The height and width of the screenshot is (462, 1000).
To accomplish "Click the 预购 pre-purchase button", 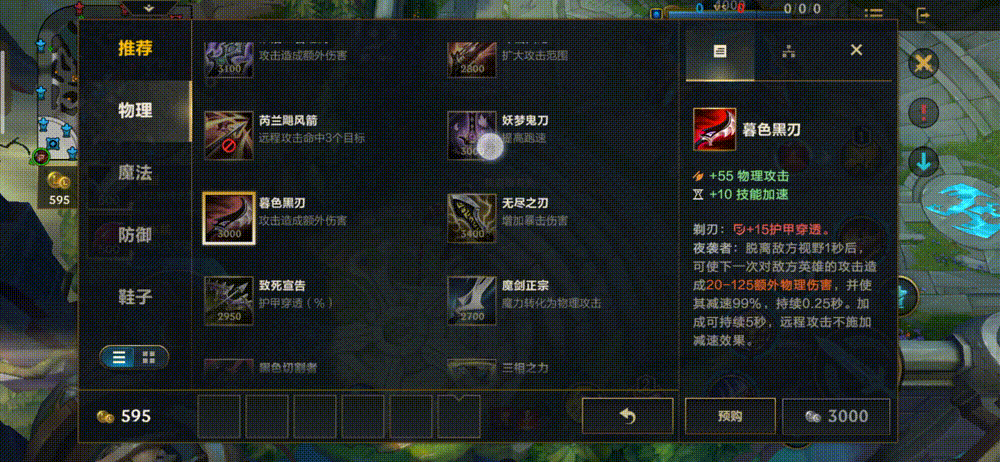I will 730,417.
